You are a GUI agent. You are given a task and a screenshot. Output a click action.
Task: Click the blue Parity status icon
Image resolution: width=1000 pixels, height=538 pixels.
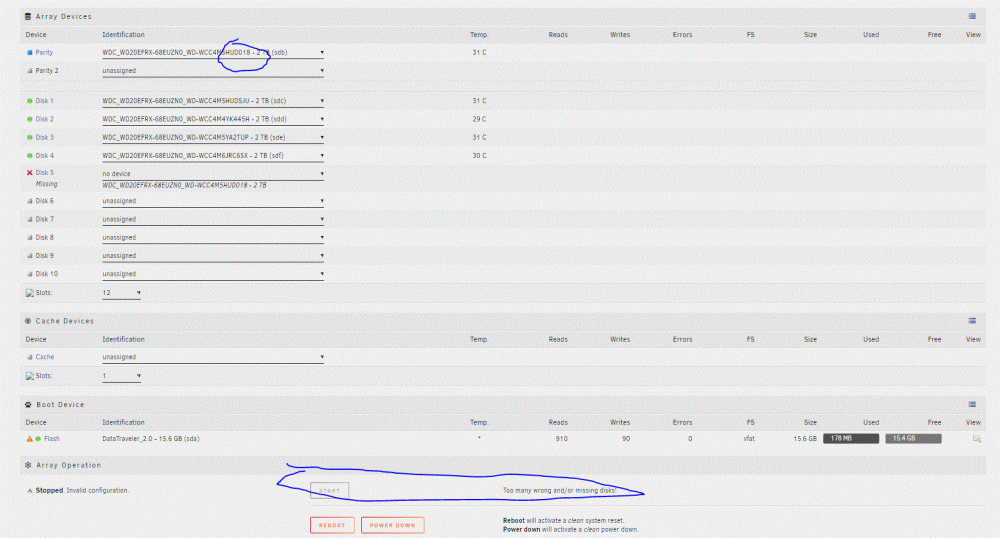[29, 52]
